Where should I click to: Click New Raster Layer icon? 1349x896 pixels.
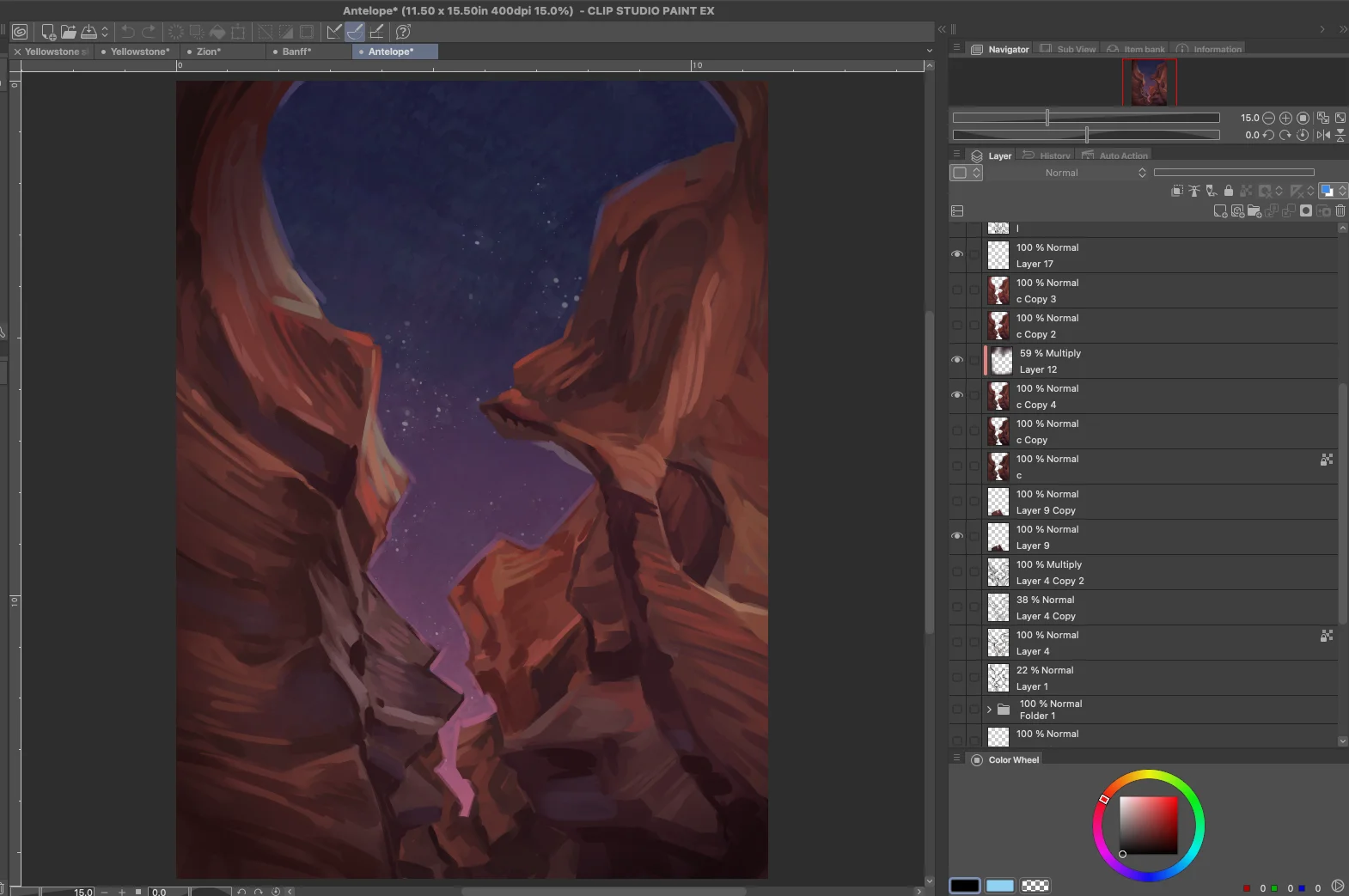point(1220,211)
